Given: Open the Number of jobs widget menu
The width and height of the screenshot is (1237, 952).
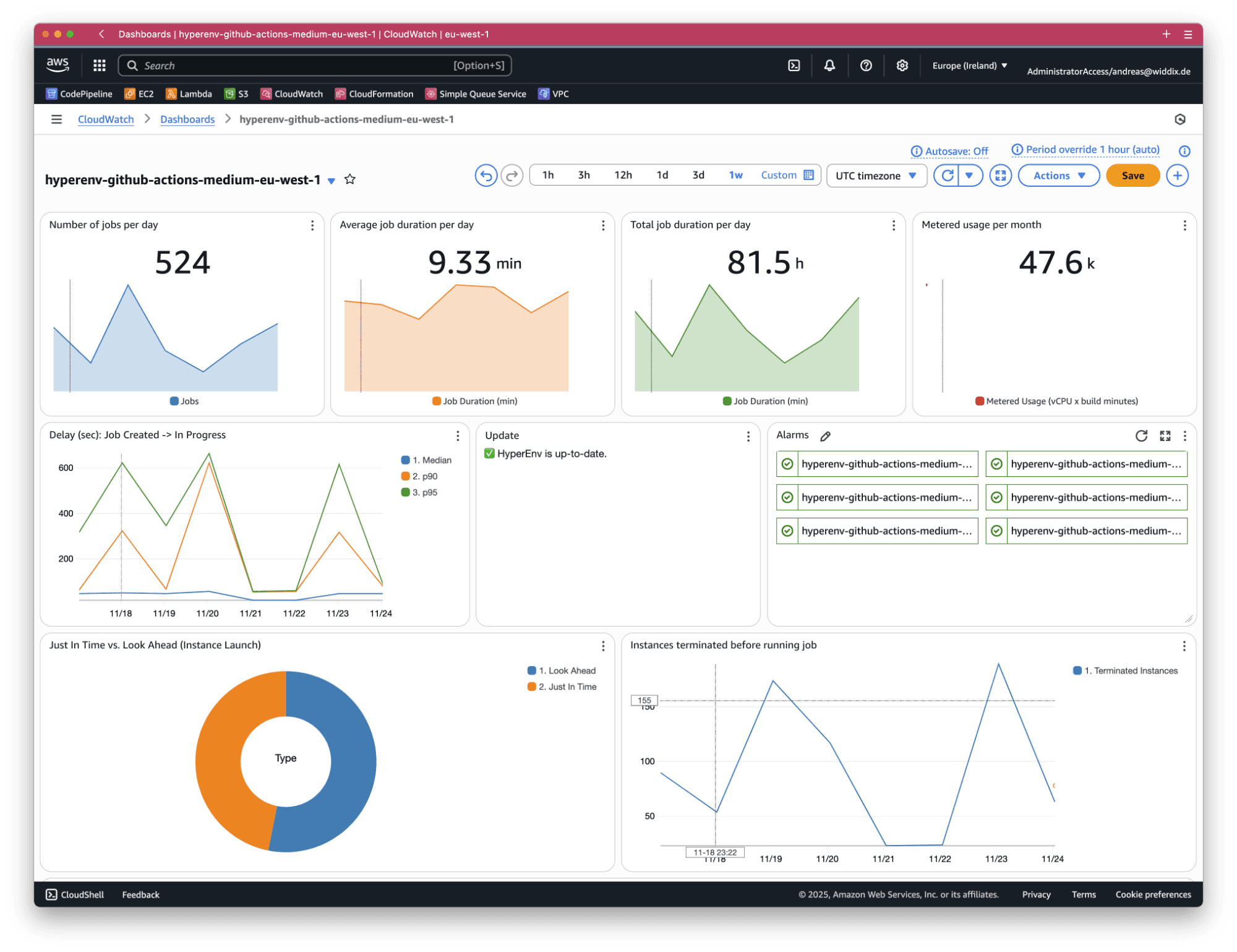Looking at the screenshot, I should coord(312,226).
